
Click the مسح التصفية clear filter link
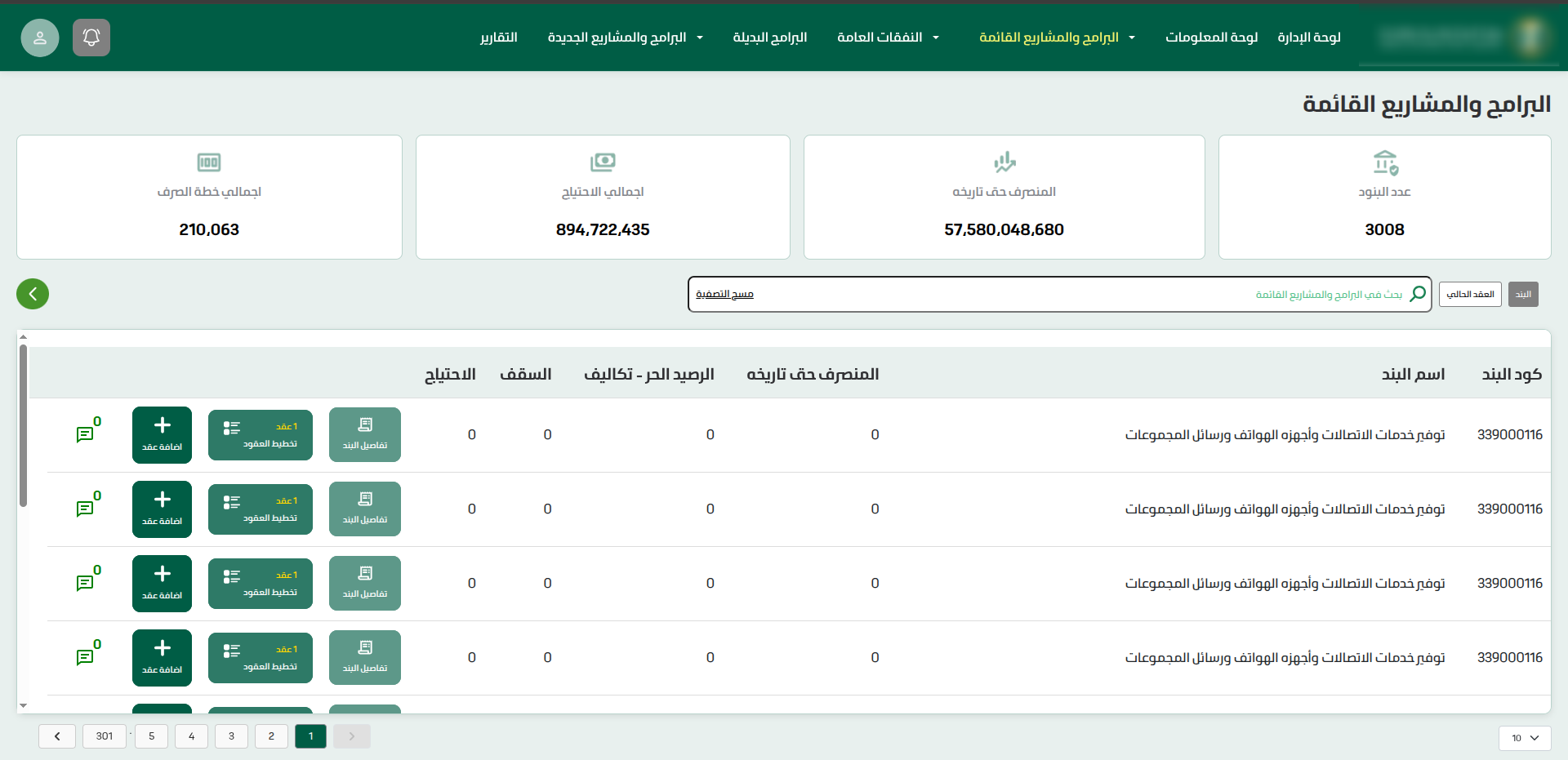coord(724,294)
